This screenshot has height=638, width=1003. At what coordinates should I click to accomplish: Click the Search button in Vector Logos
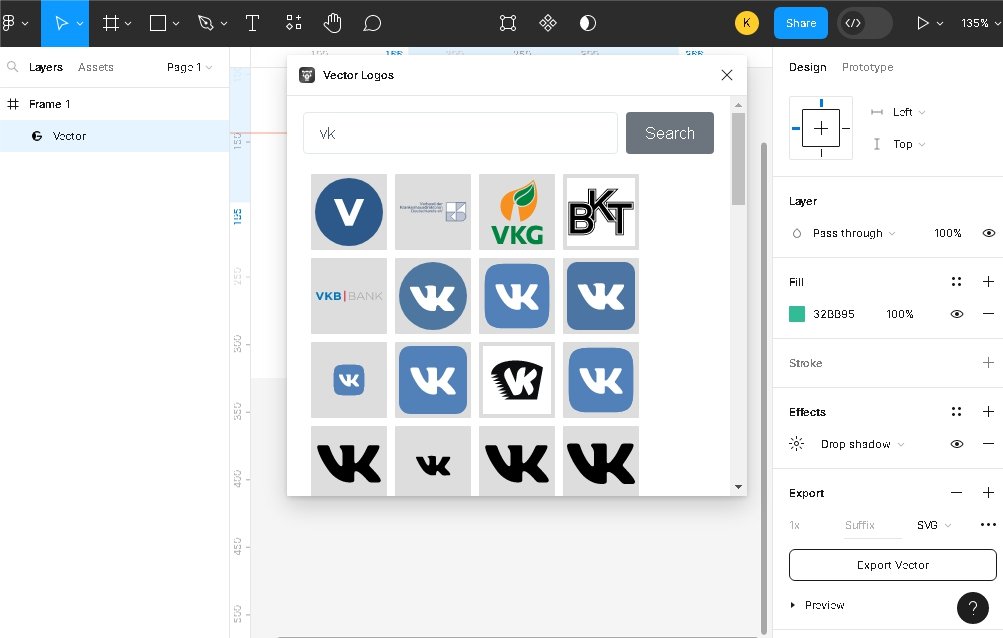coord(669,133)
